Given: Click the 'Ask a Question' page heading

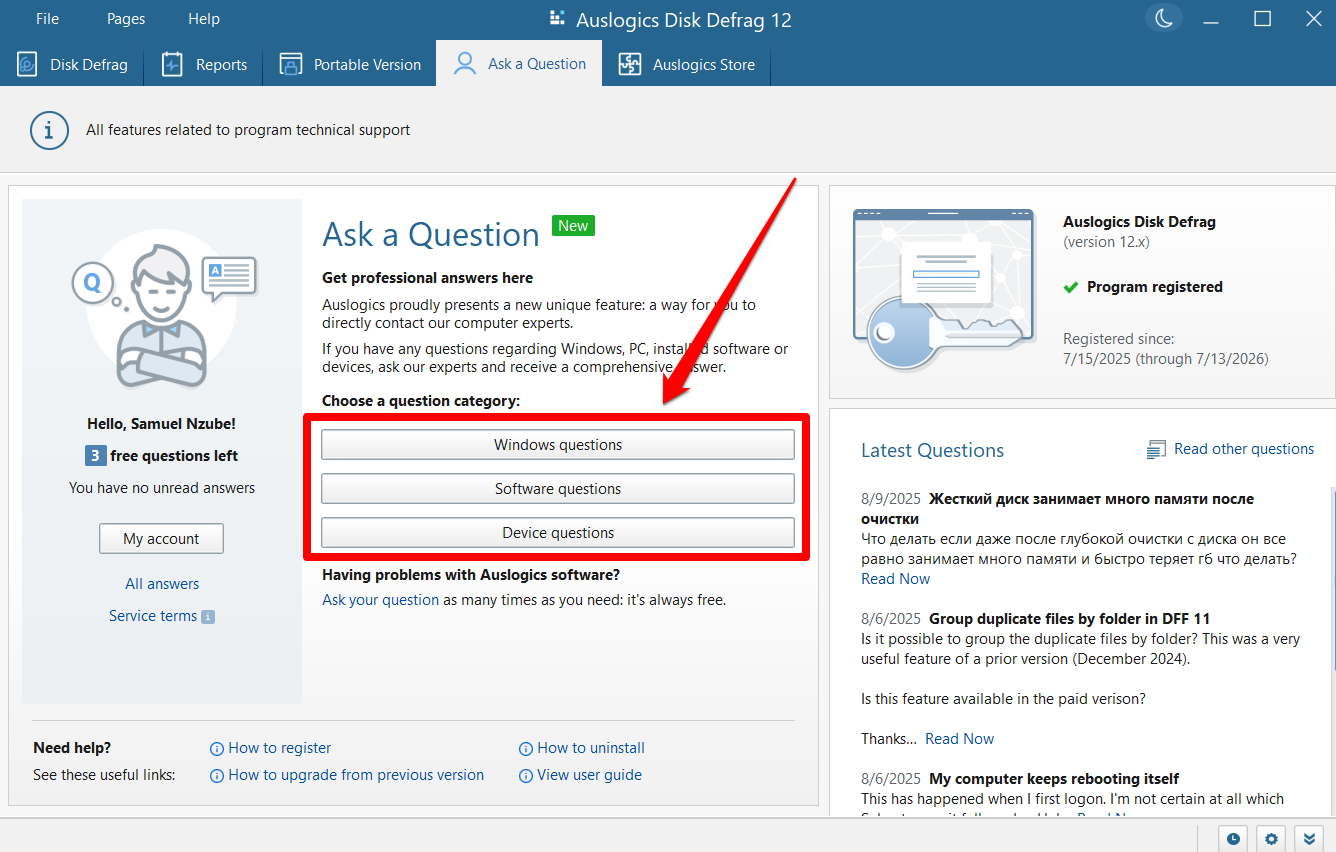Looking at the screenshot, I should 431,235.
